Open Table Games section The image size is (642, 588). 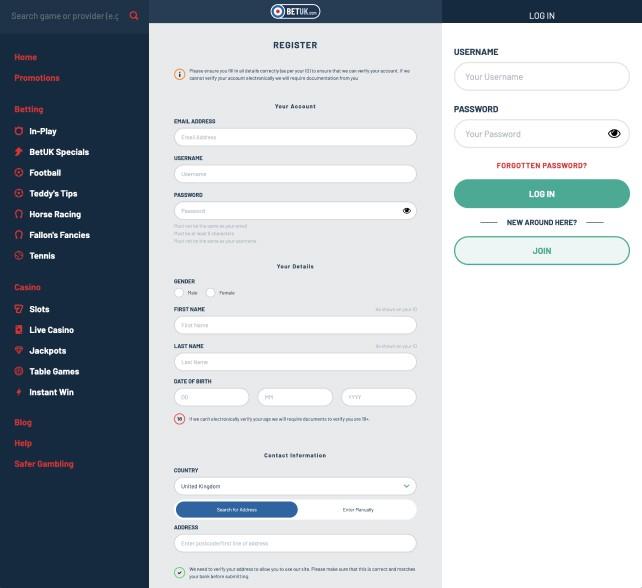tap(54, 371)
